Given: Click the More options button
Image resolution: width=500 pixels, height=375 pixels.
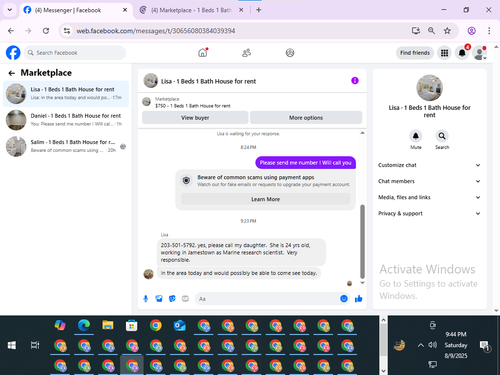Looking at the screenshot, I should coord(306,118).
